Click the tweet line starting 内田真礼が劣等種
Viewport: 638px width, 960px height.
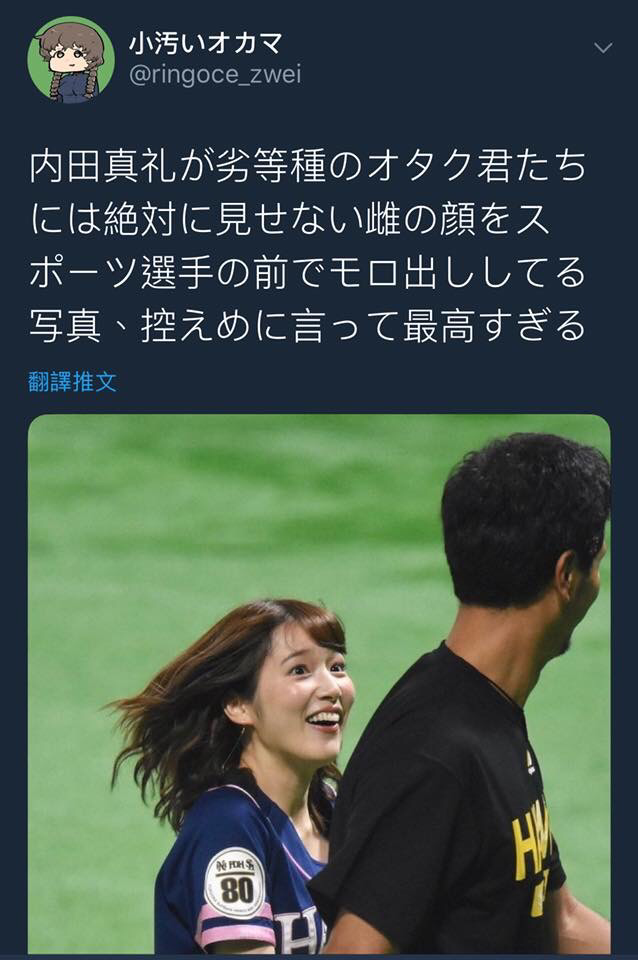(x=308, y=166)
